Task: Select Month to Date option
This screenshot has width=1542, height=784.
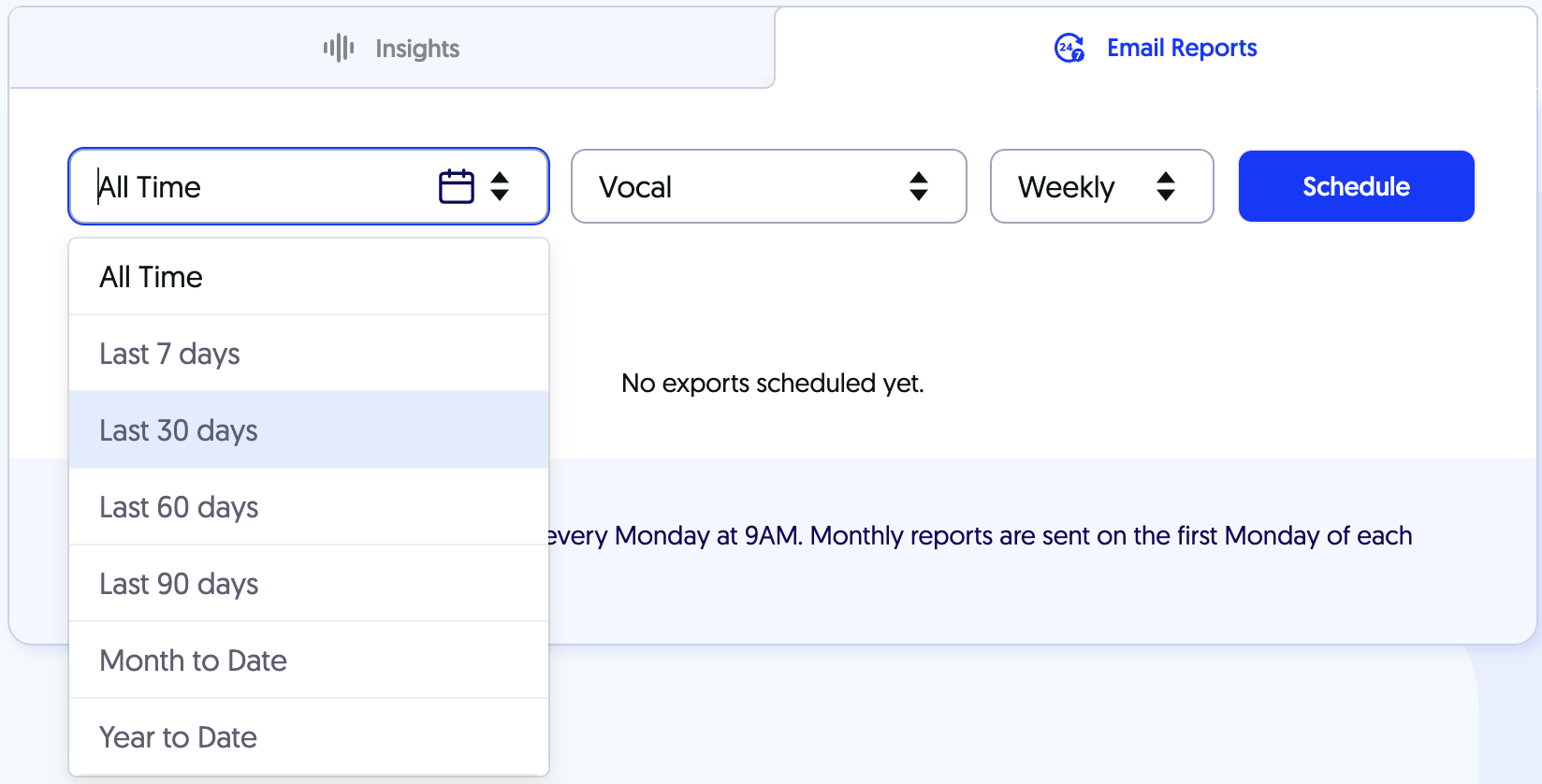Action: click(x=309, y=661)
